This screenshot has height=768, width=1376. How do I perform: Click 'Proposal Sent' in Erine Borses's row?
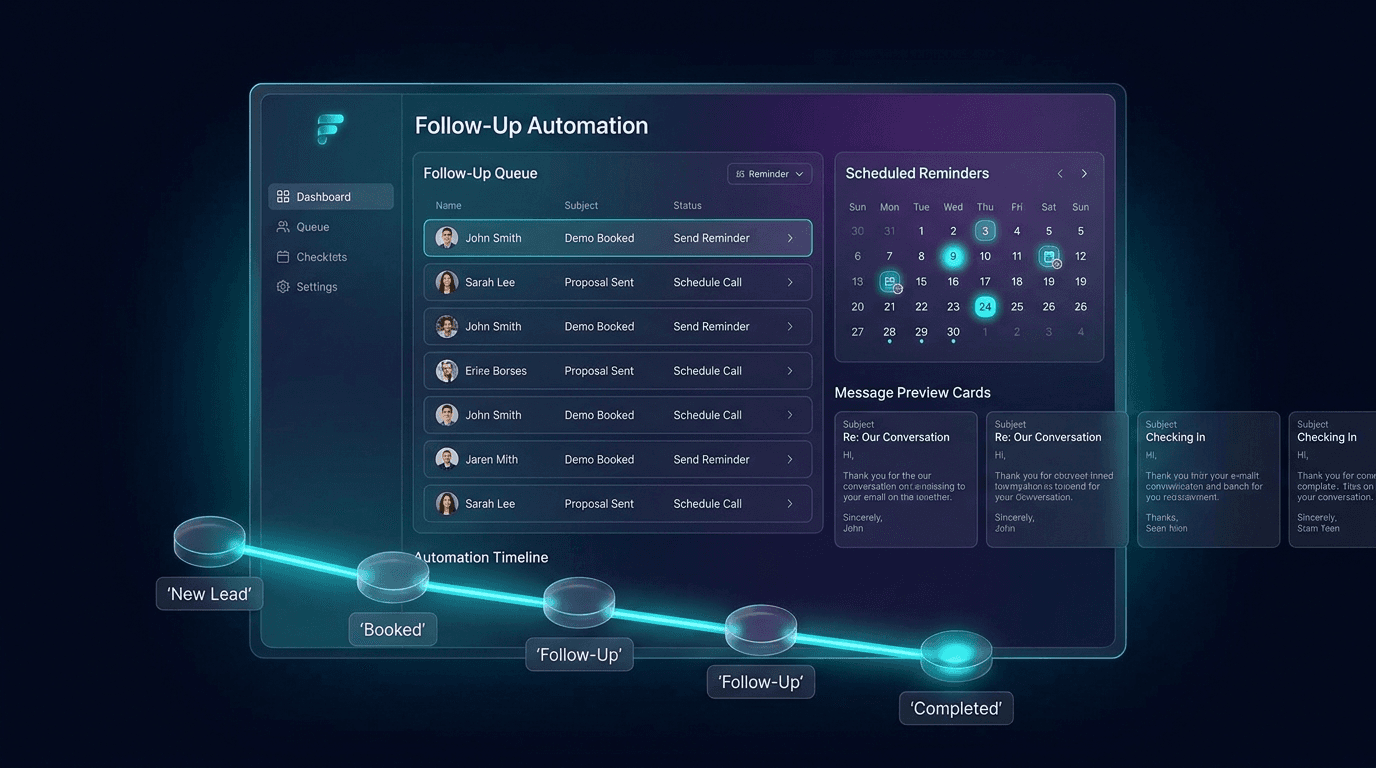pyautogui.click(x=599, y=371)
